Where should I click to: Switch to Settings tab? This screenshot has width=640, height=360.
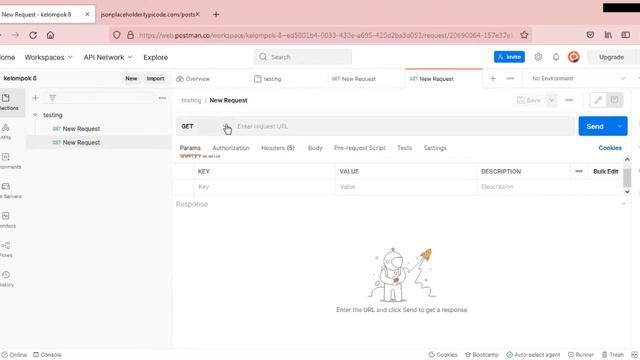coord(435,148)
